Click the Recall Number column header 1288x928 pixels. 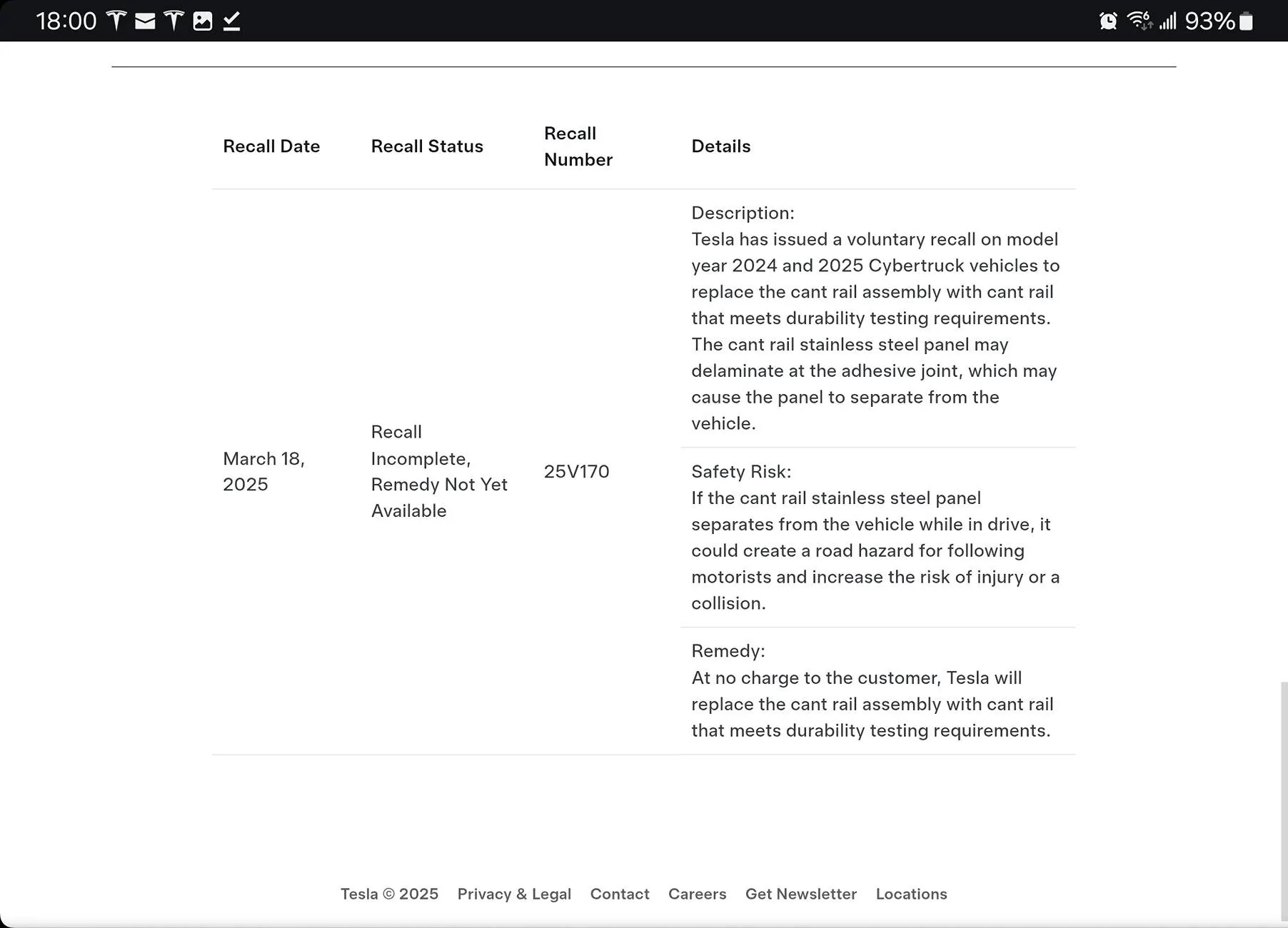(578, 146)
